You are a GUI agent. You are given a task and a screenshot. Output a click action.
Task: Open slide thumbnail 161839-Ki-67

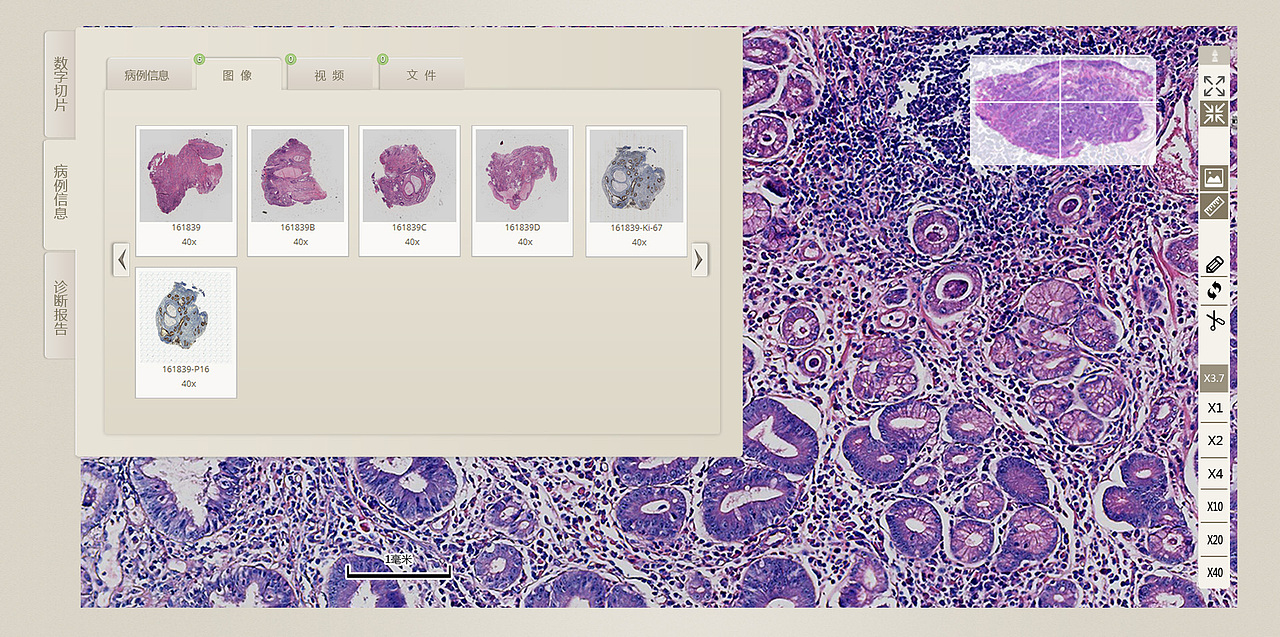pos(636,190)
